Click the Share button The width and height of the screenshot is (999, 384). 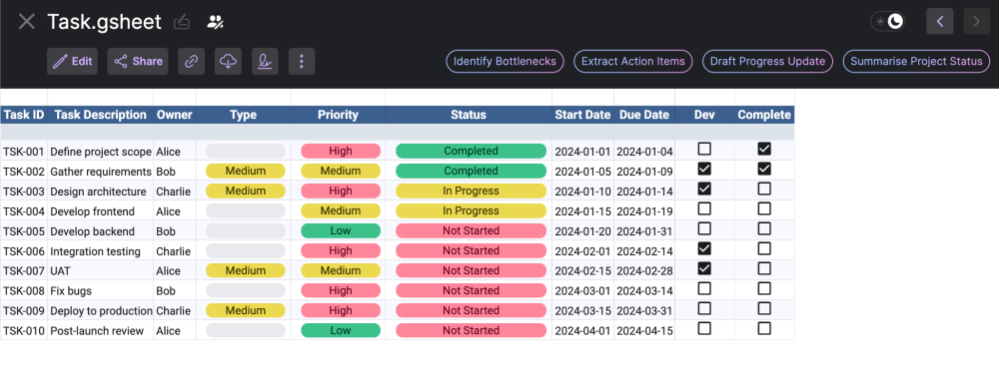pyautogui.click(x=138, y=62)
